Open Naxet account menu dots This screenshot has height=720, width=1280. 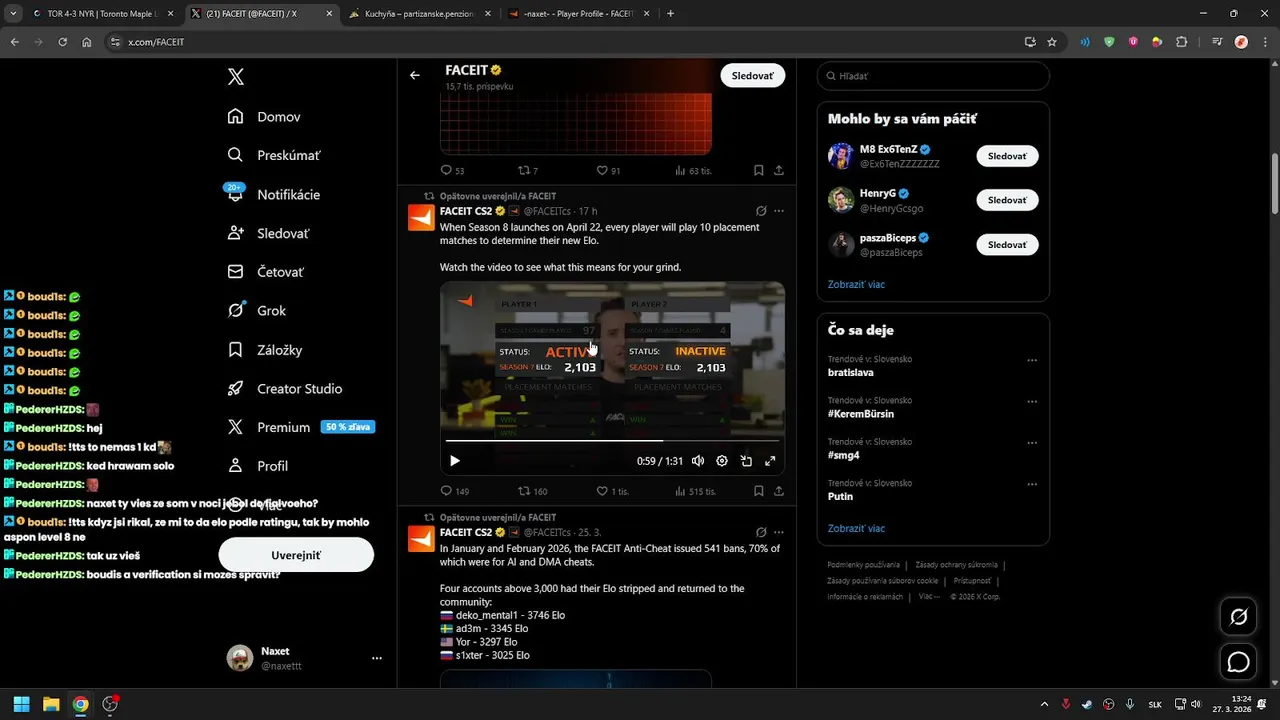tap(377, 658)
